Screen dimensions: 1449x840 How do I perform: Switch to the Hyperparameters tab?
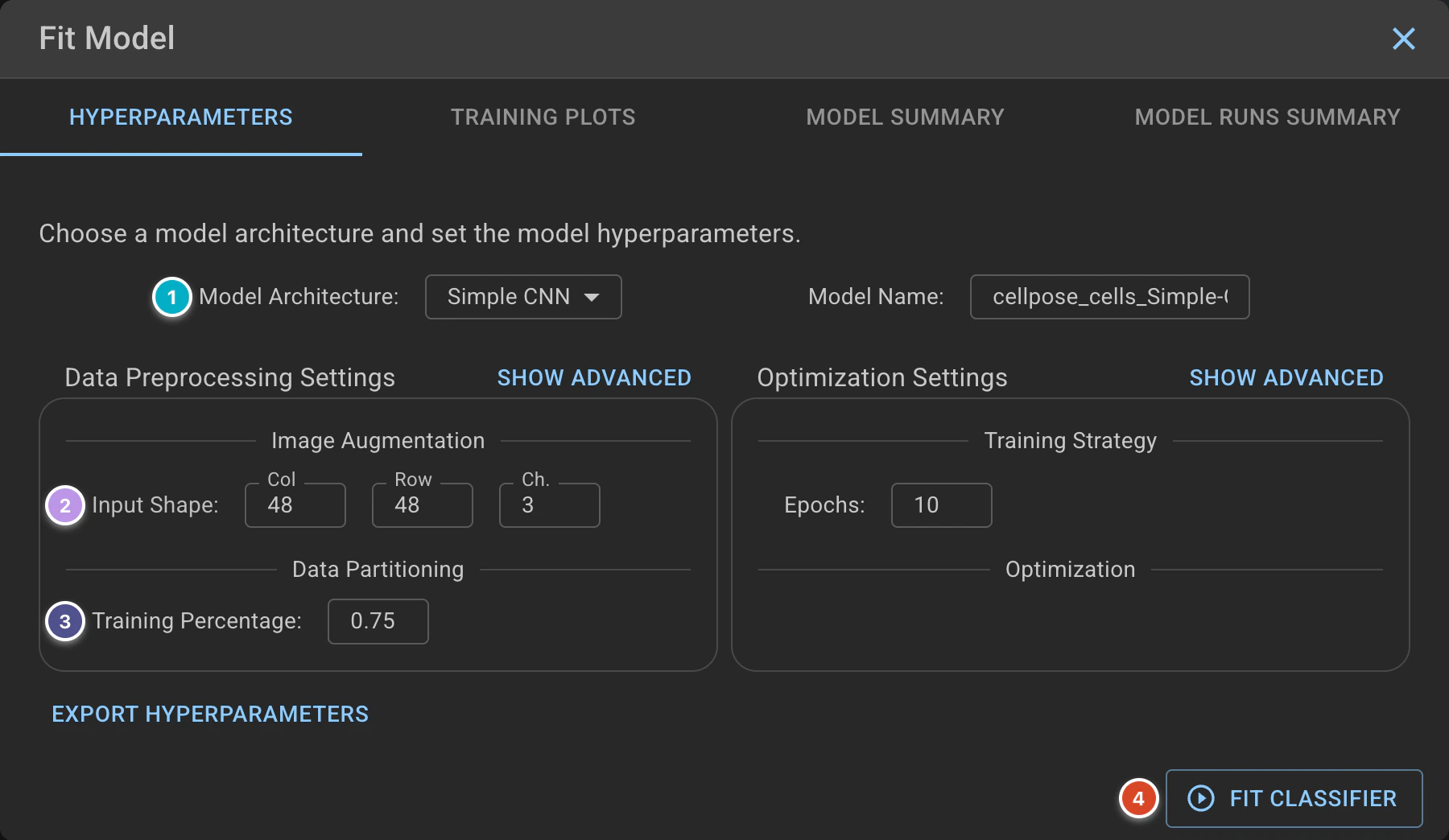click(181, 117)
